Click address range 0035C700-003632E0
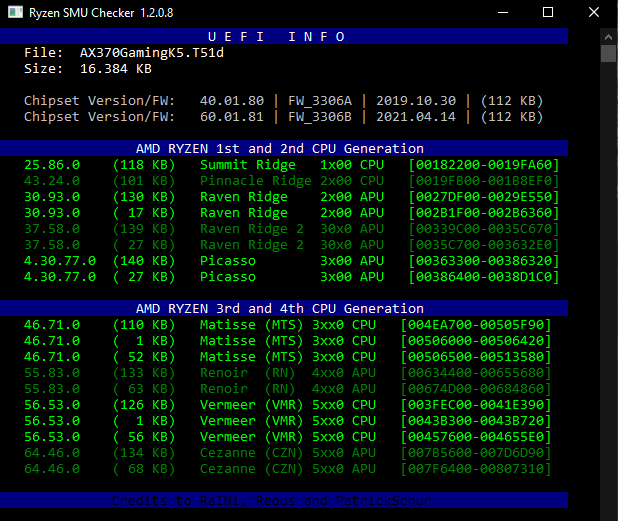618x521 pixels. (x=484, y=245)
